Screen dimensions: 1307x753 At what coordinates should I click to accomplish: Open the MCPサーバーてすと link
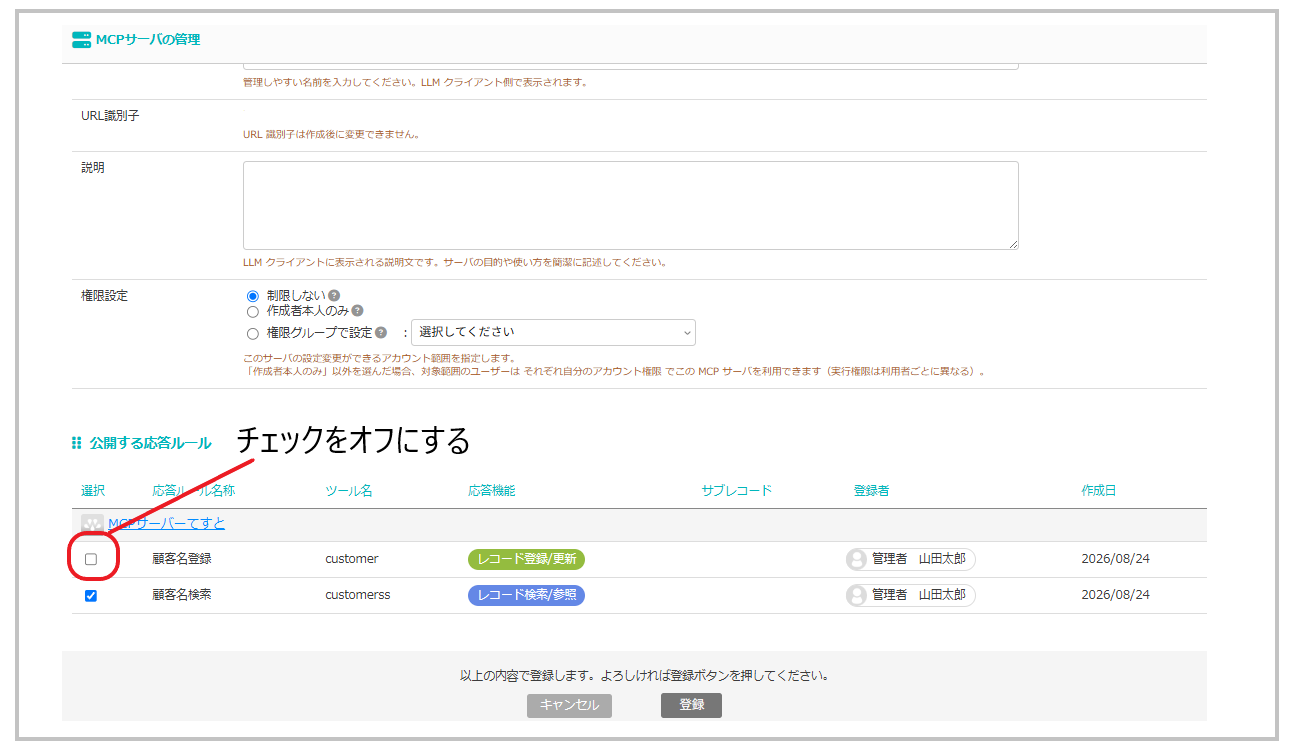click(x=166, y=524)
